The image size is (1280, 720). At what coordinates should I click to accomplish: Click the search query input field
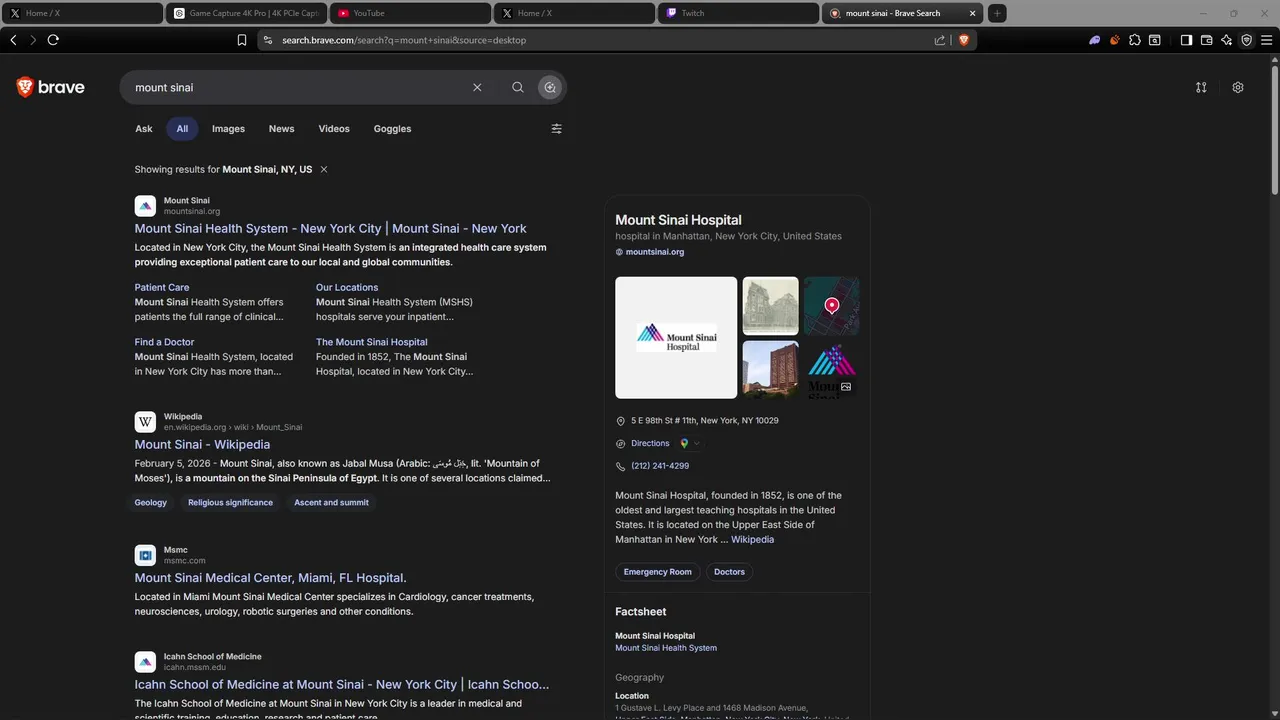coord(300,87)
